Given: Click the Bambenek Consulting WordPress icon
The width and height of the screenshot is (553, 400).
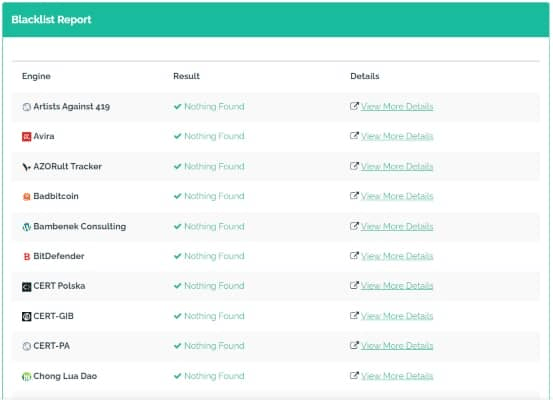Looking at the screenshot, I should (x=26, y=227).
